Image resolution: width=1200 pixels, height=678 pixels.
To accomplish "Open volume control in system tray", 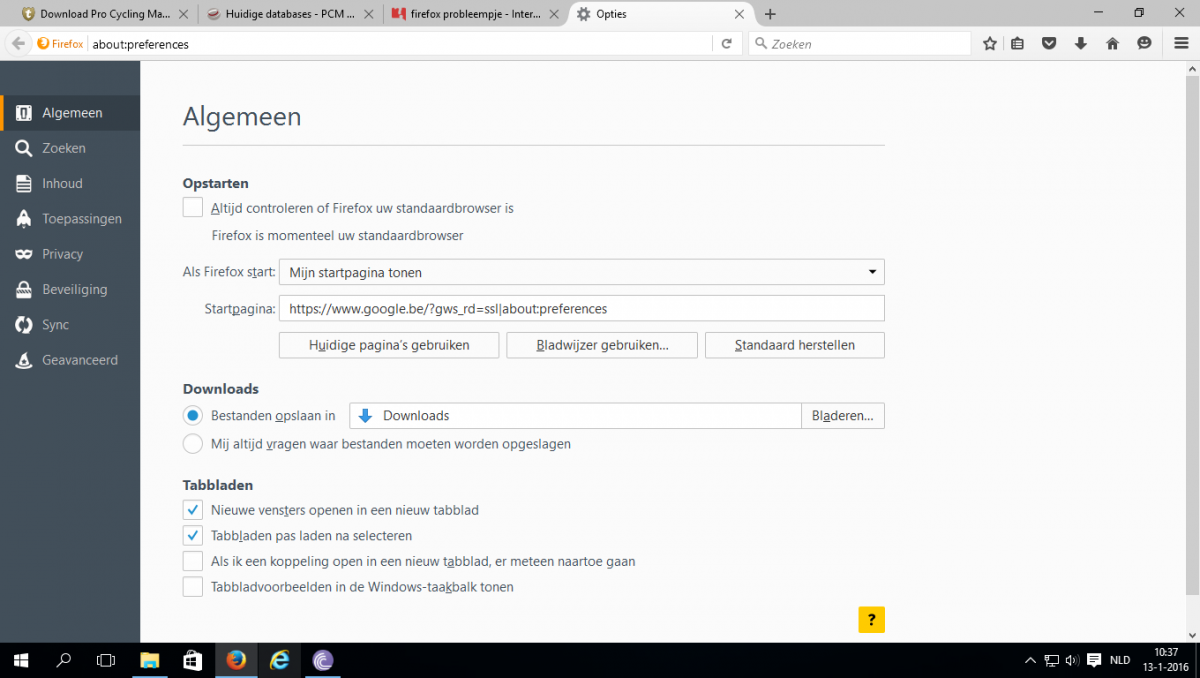I will point(1072,660).
